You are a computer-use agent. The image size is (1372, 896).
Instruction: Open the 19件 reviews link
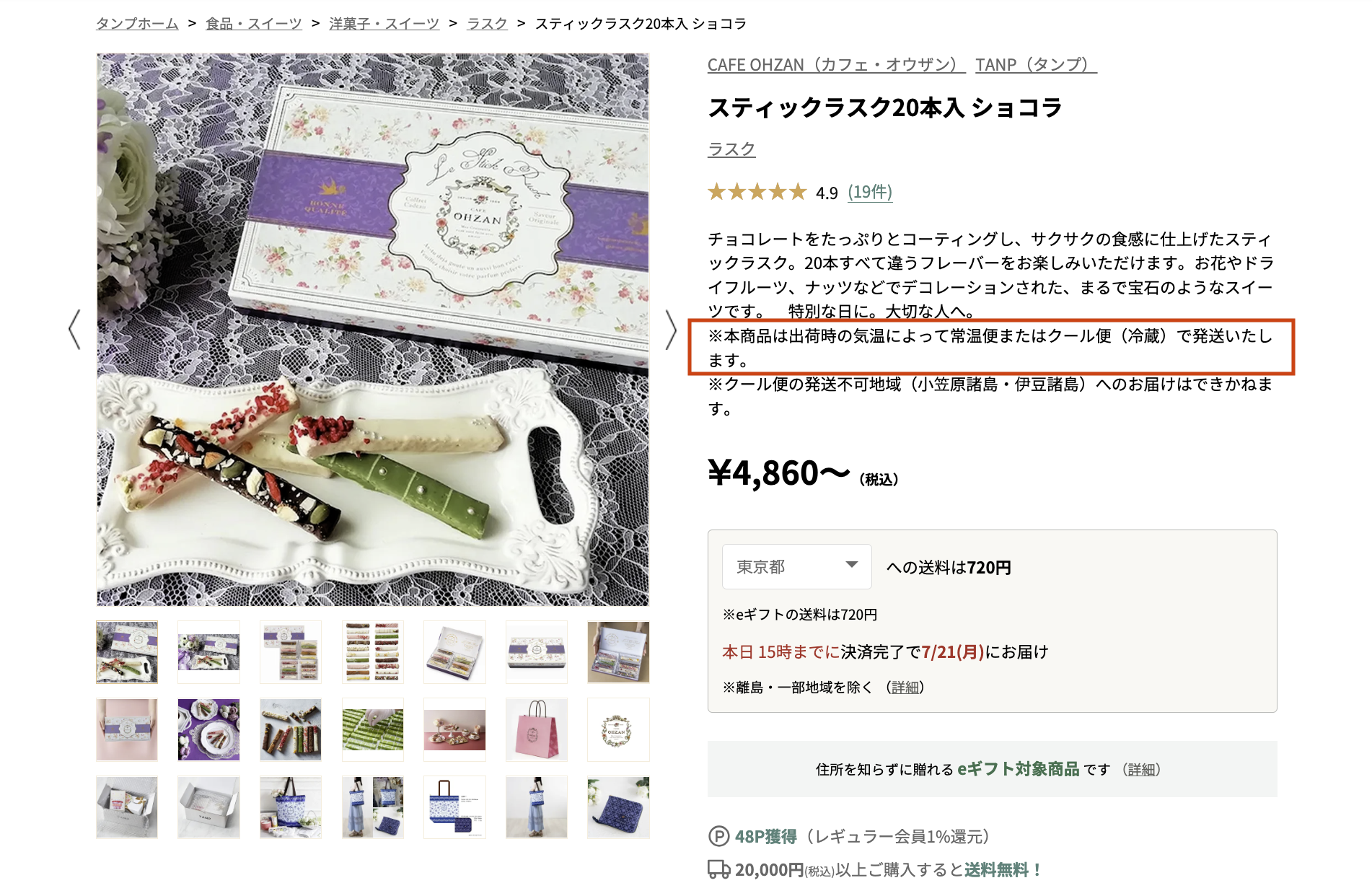[870, 192]
